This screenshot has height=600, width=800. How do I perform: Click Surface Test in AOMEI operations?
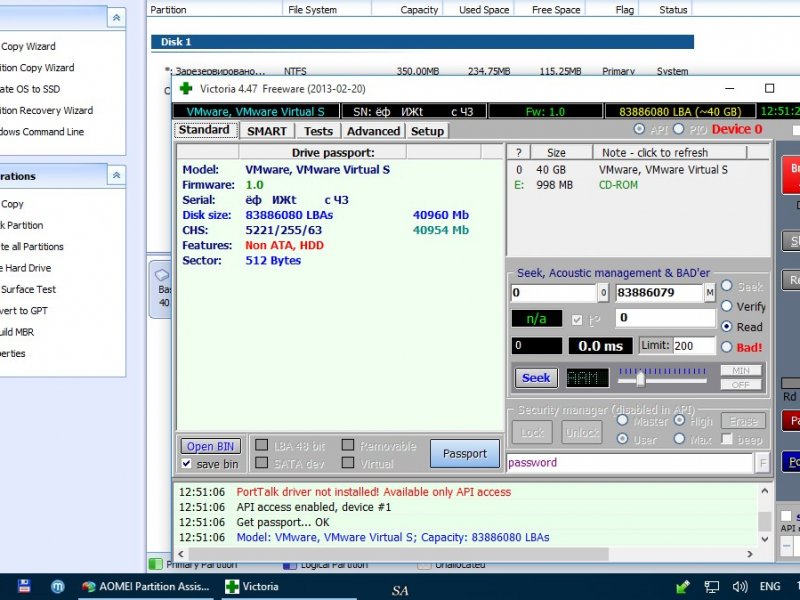[x=28, y=289]
